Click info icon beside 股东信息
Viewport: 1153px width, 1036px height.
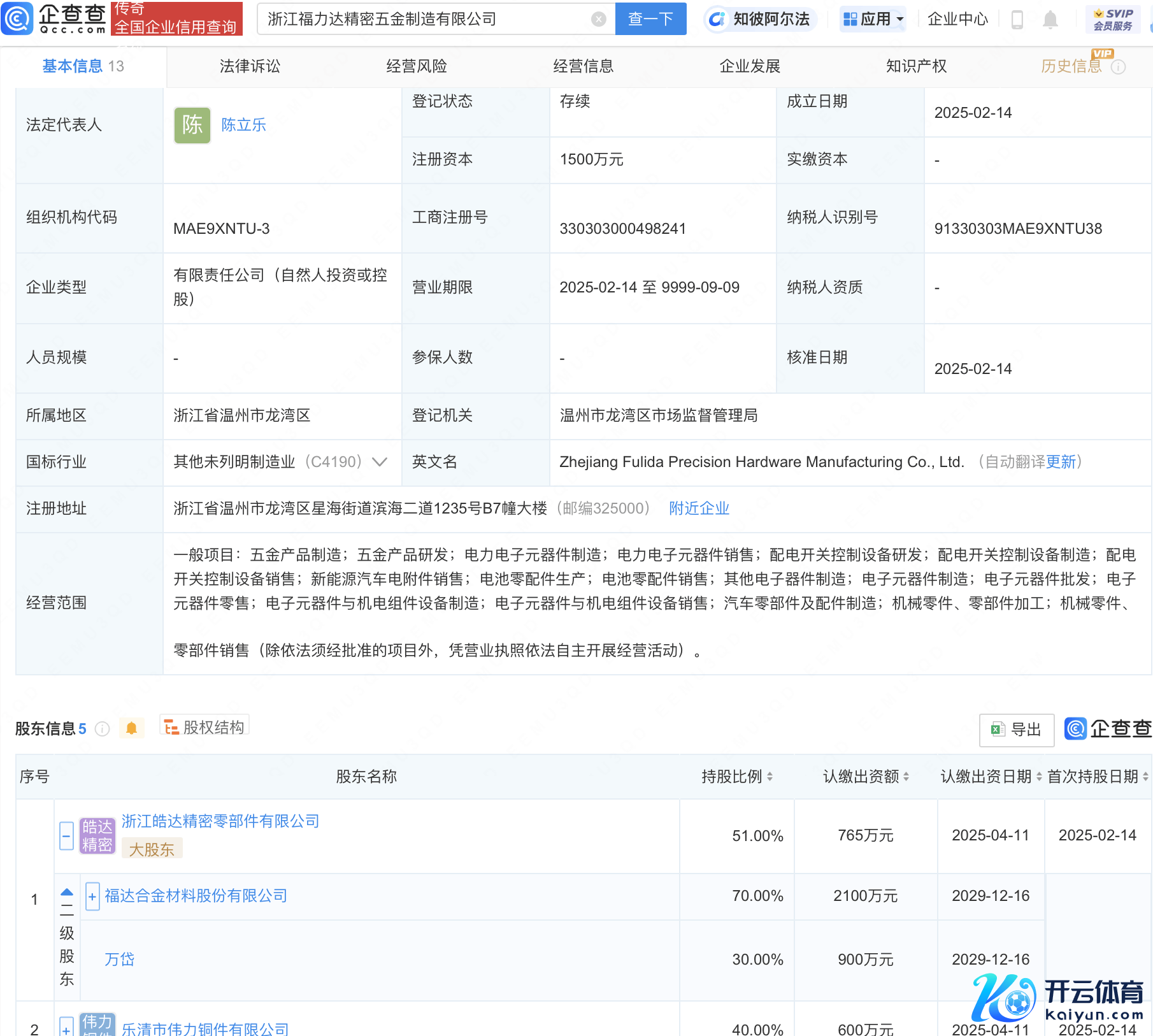pyautogui.click(x=102, y=728)
